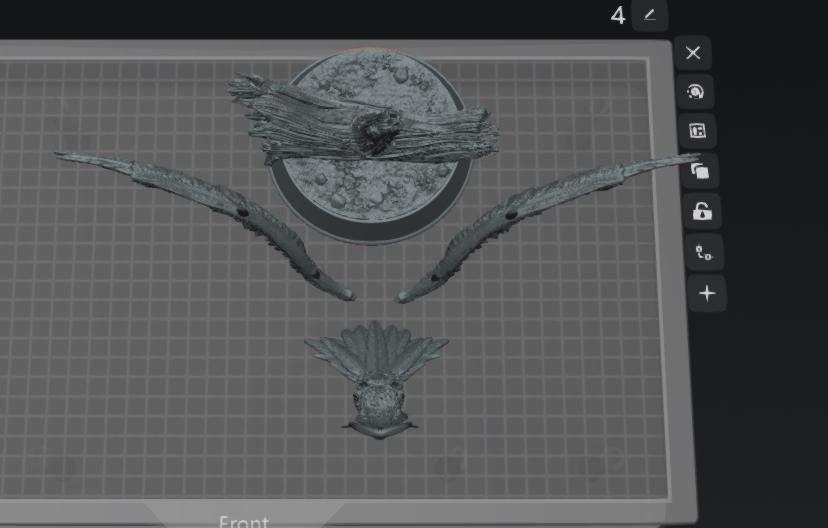Open the plate settings icon
Image resolution: width=828 pixels, height=528 pixels.
point(704,252)
